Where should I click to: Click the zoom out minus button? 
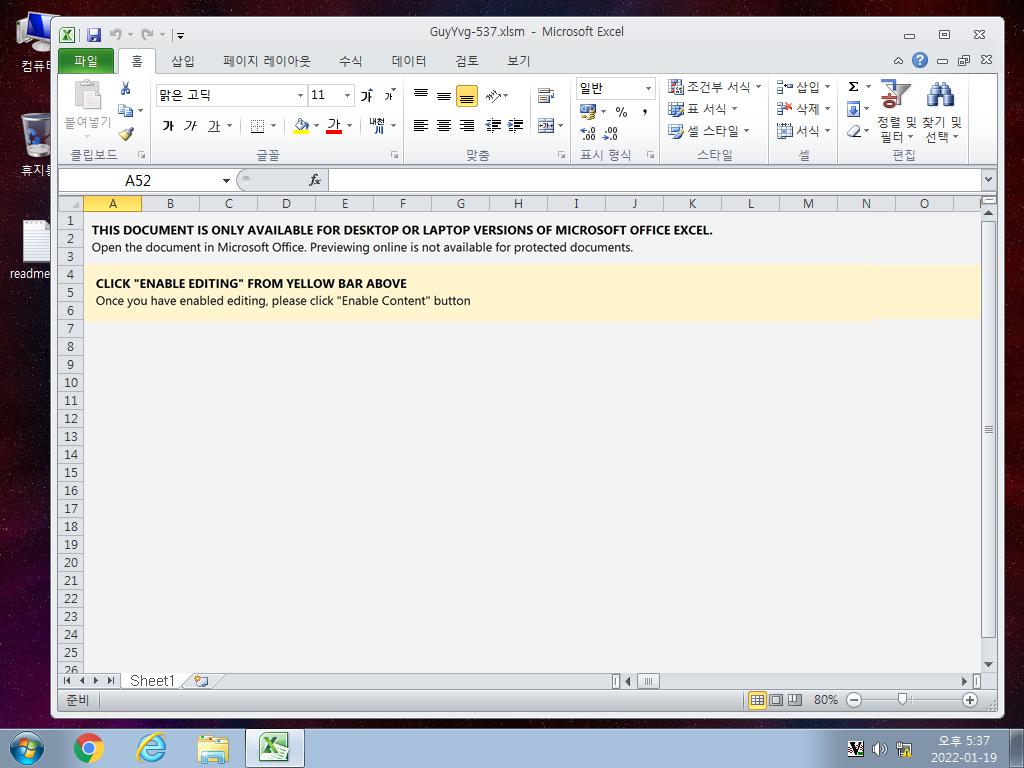click(854, 700)
